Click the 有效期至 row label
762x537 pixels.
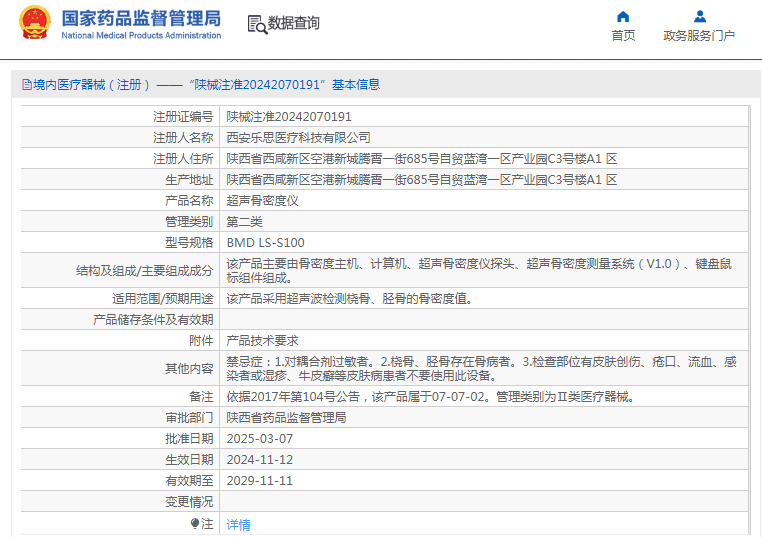pyautogui.click(x=189, y=481)
